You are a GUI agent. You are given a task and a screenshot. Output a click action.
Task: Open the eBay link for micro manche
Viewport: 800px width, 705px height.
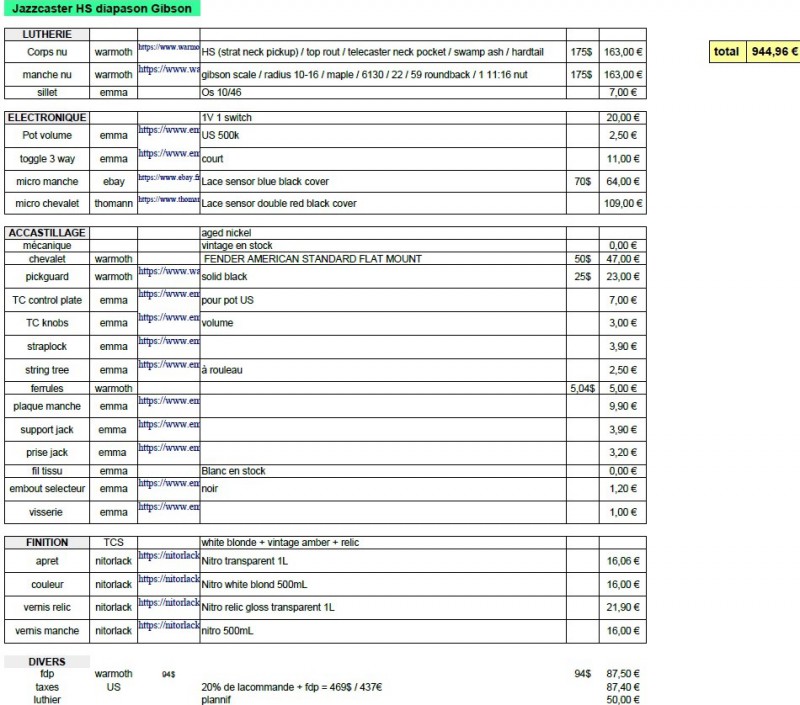coord(168,177)
